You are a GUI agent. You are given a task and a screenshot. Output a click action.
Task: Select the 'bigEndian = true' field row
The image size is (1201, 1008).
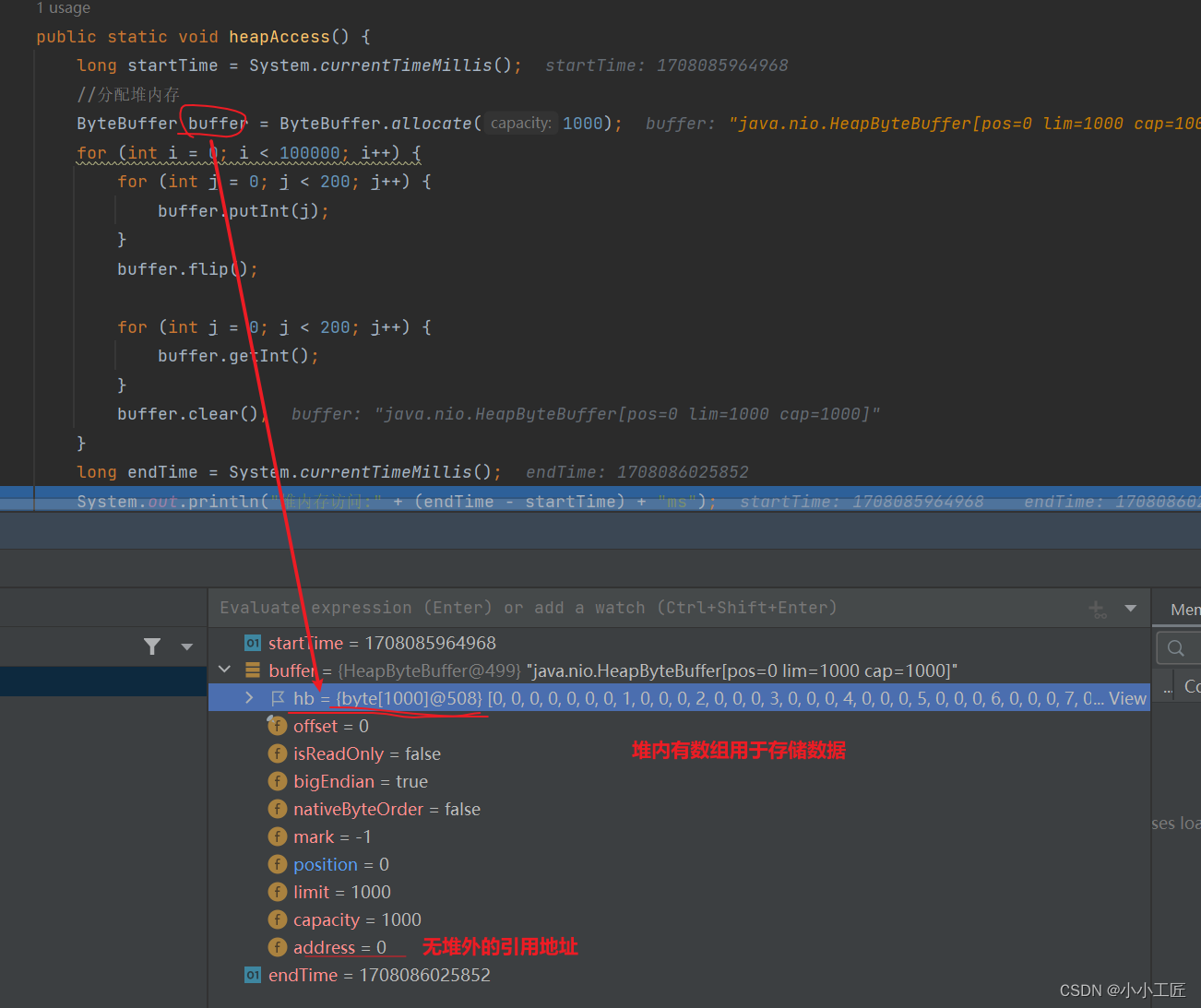679,781
